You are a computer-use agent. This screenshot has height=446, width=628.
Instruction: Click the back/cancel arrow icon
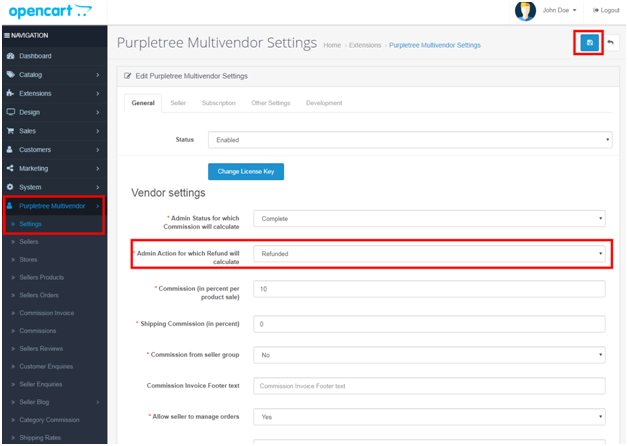(610, 42)
